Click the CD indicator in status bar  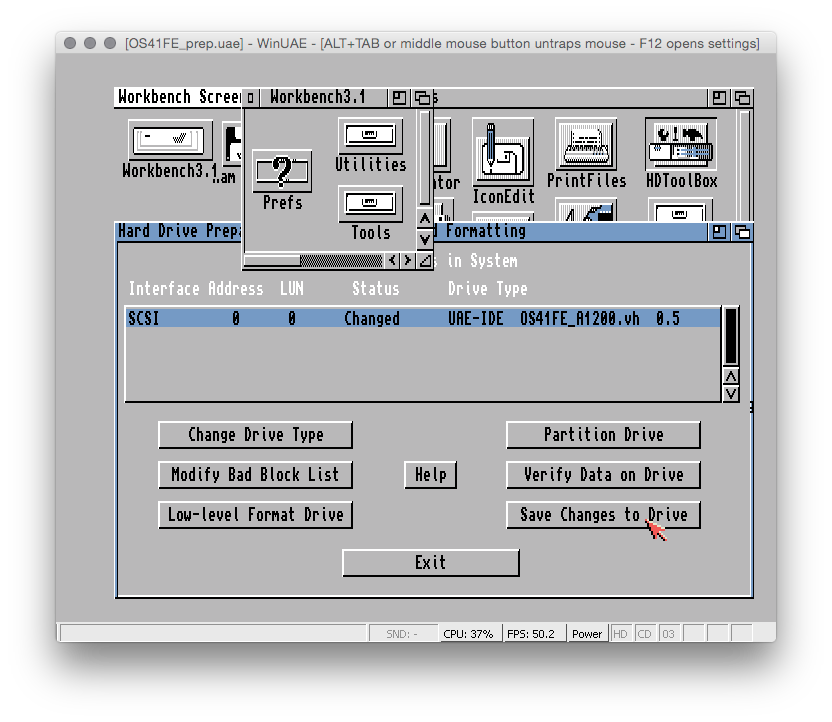[644, 634]
